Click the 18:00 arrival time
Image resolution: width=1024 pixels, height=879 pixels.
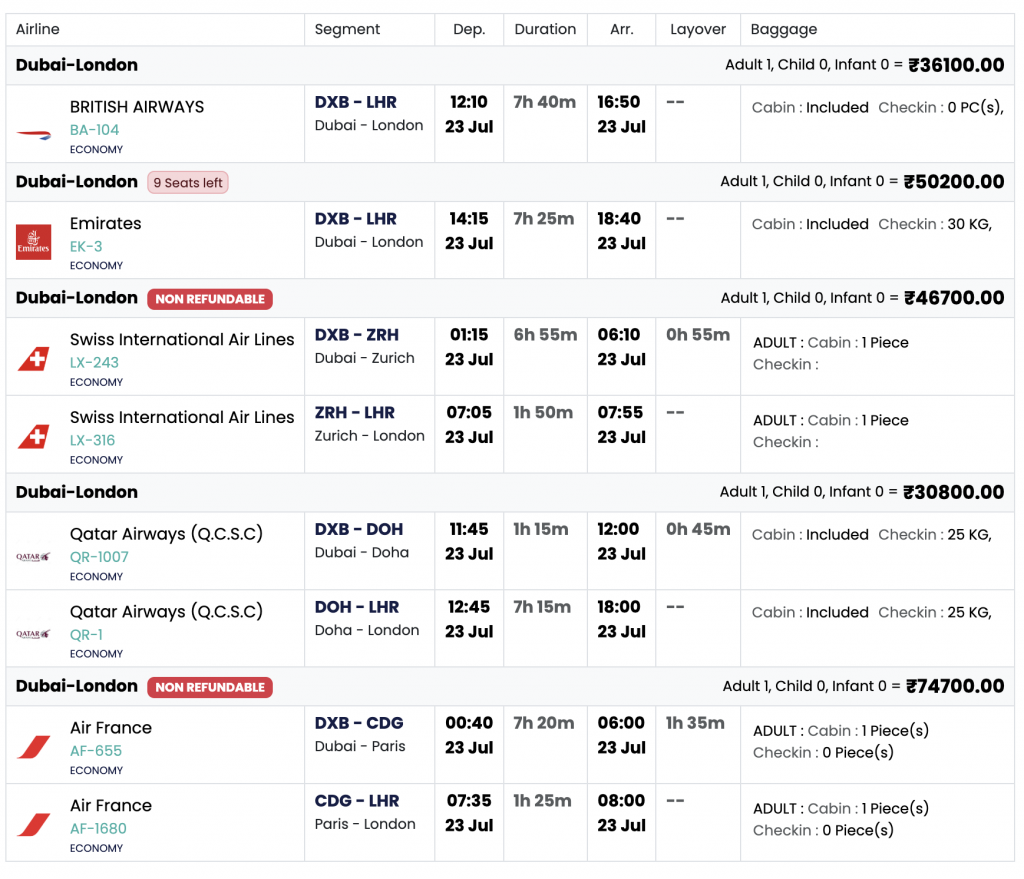point(618,607)
